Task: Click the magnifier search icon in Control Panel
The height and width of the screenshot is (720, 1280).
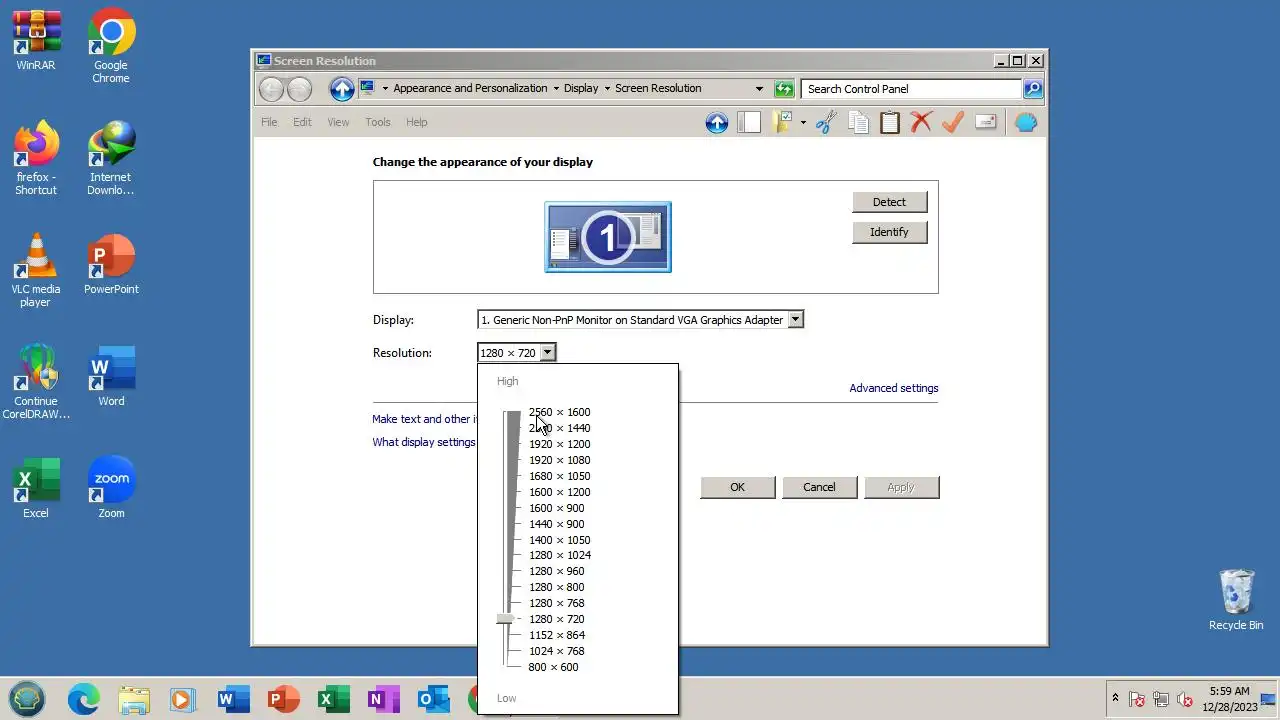Action: tap(1033, 89)
